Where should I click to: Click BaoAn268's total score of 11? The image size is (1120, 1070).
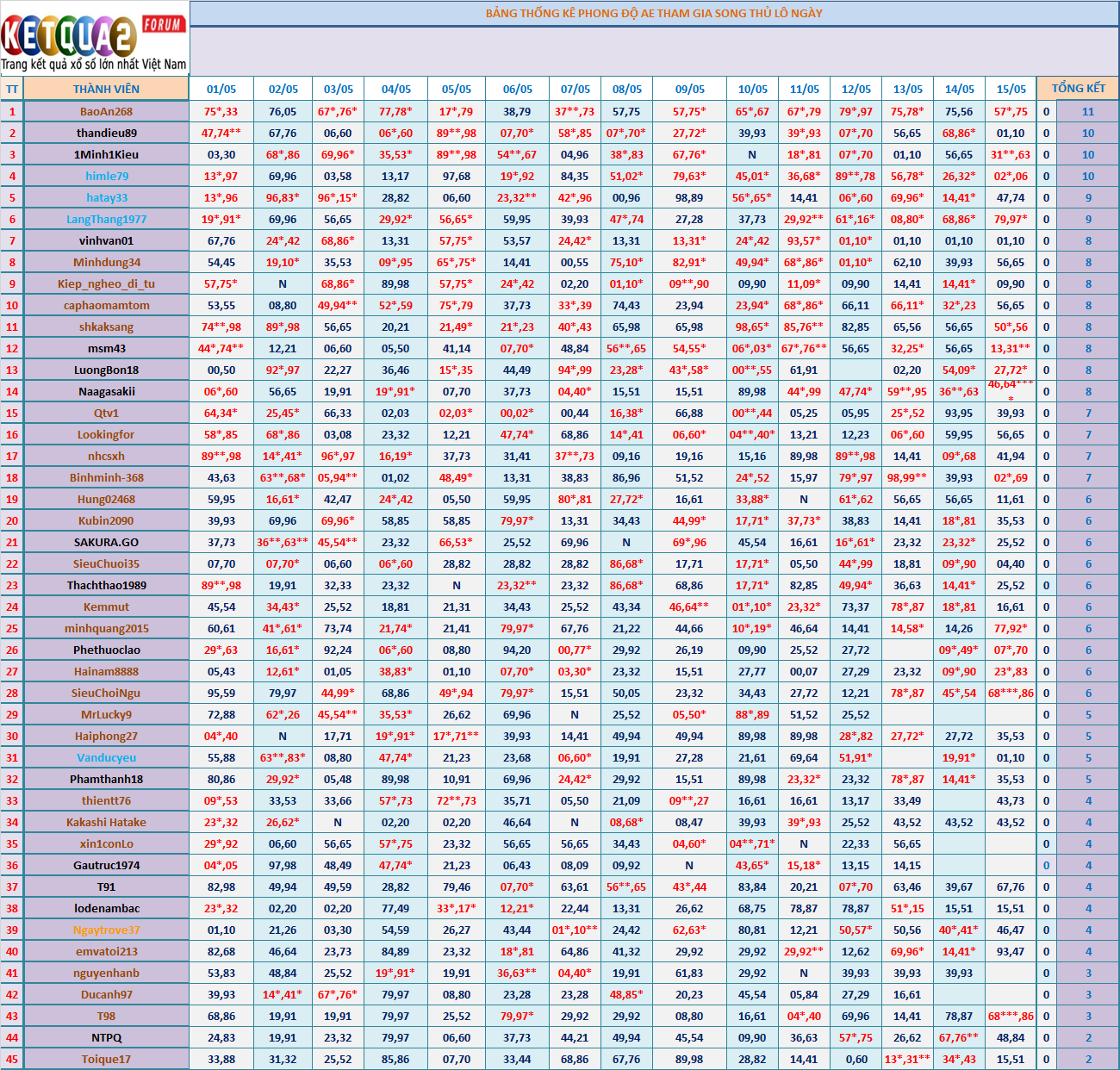pyautogui.click(x=1087, y=111)
